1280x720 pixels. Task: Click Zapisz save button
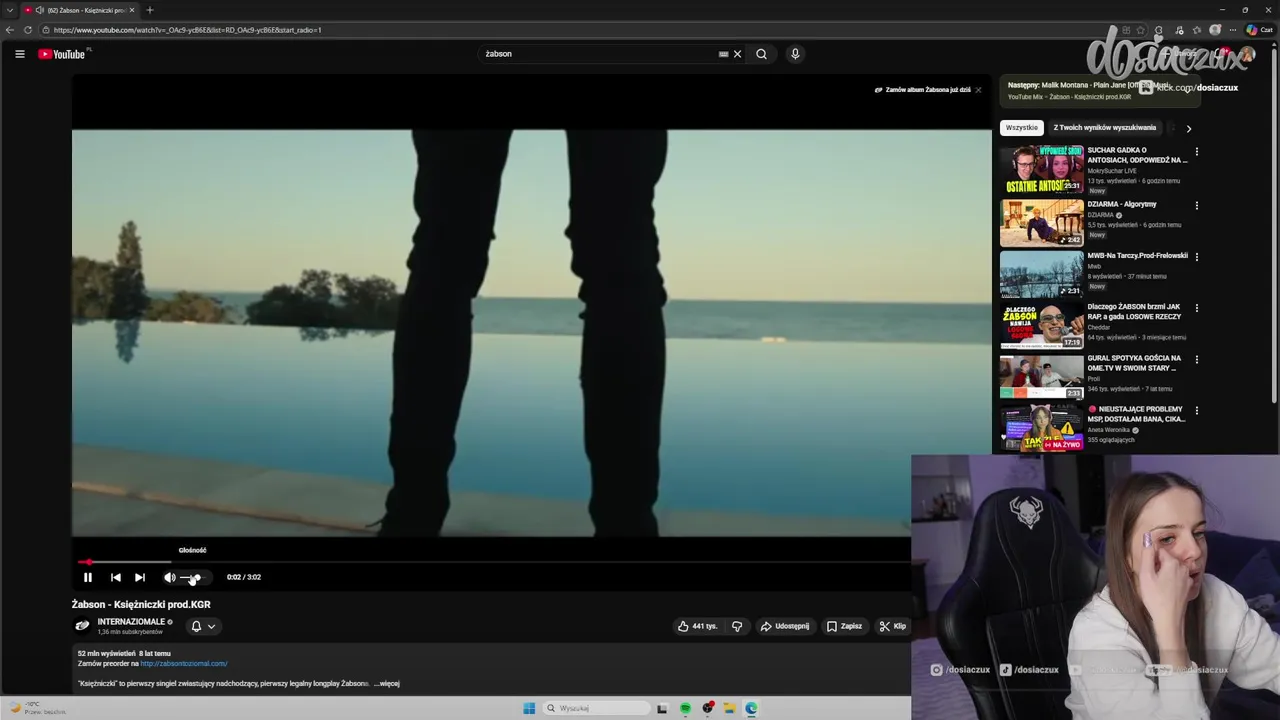844,626
